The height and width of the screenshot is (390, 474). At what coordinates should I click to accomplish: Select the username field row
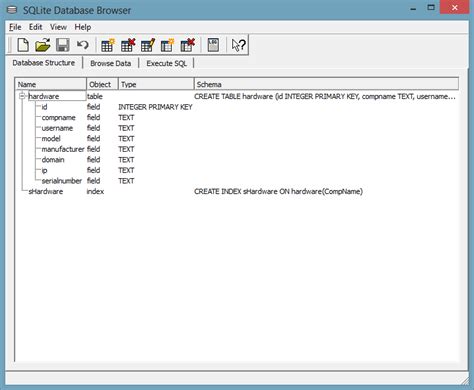237,128
